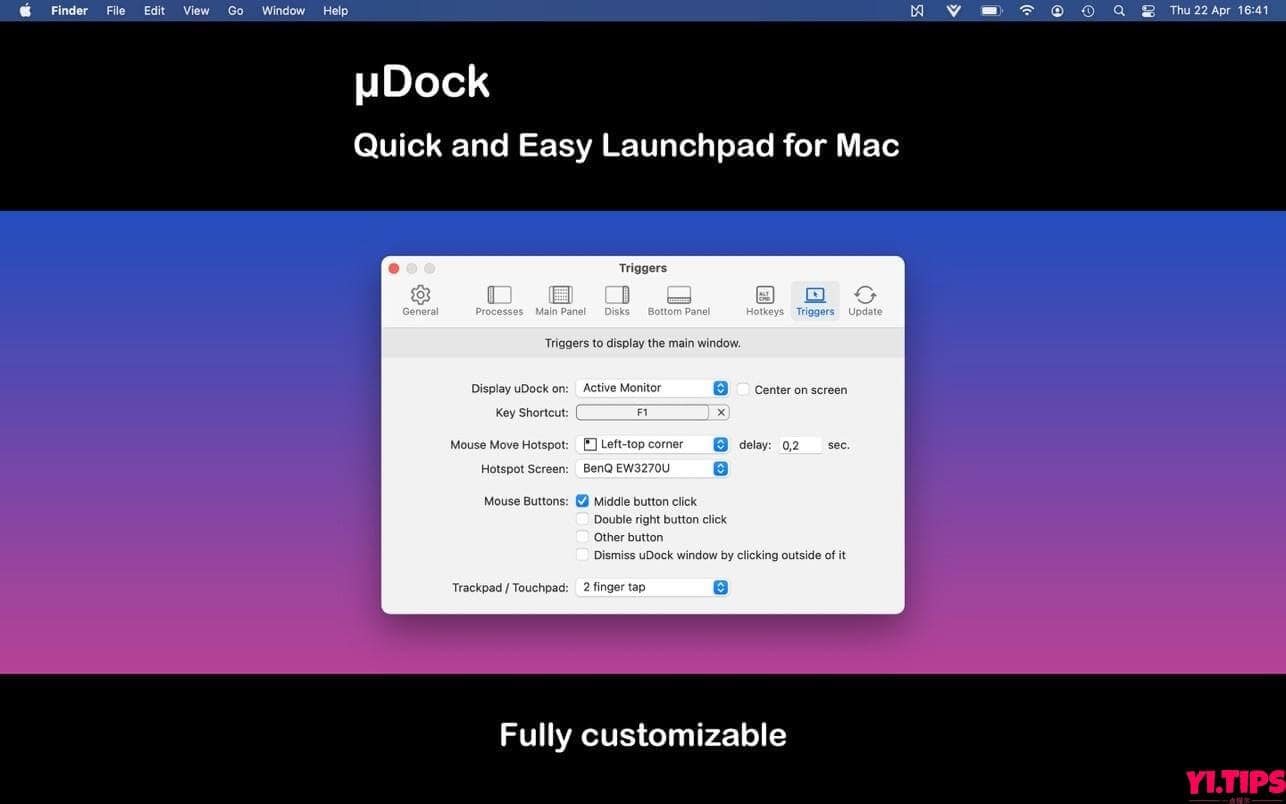Viewport: 1286px width, 804px height.
Task: Select the Triggers pane icon
Action: click(x=814, y=297)
